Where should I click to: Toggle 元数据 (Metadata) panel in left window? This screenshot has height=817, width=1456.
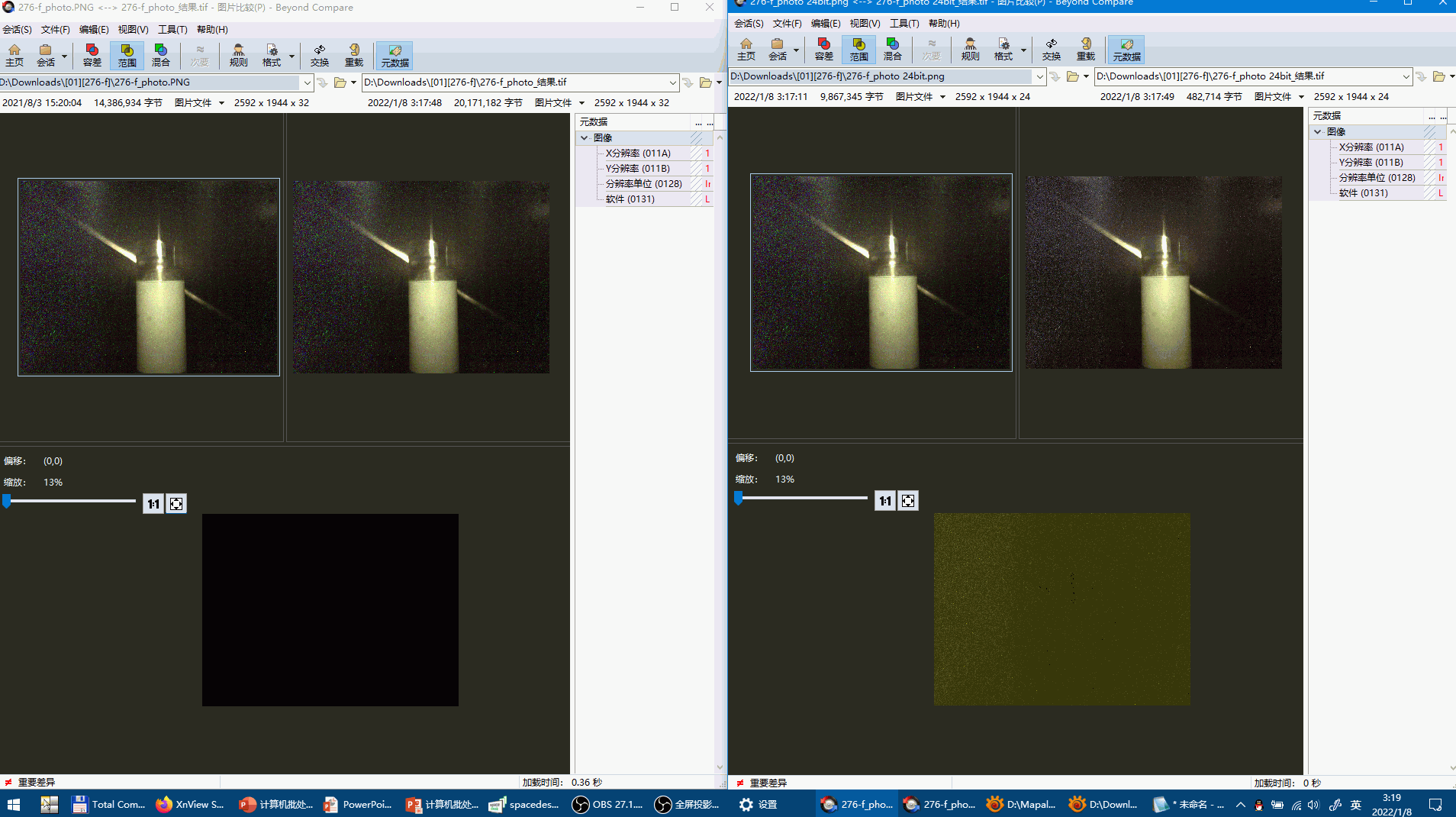pyautogui.click(x=395, y=55)
